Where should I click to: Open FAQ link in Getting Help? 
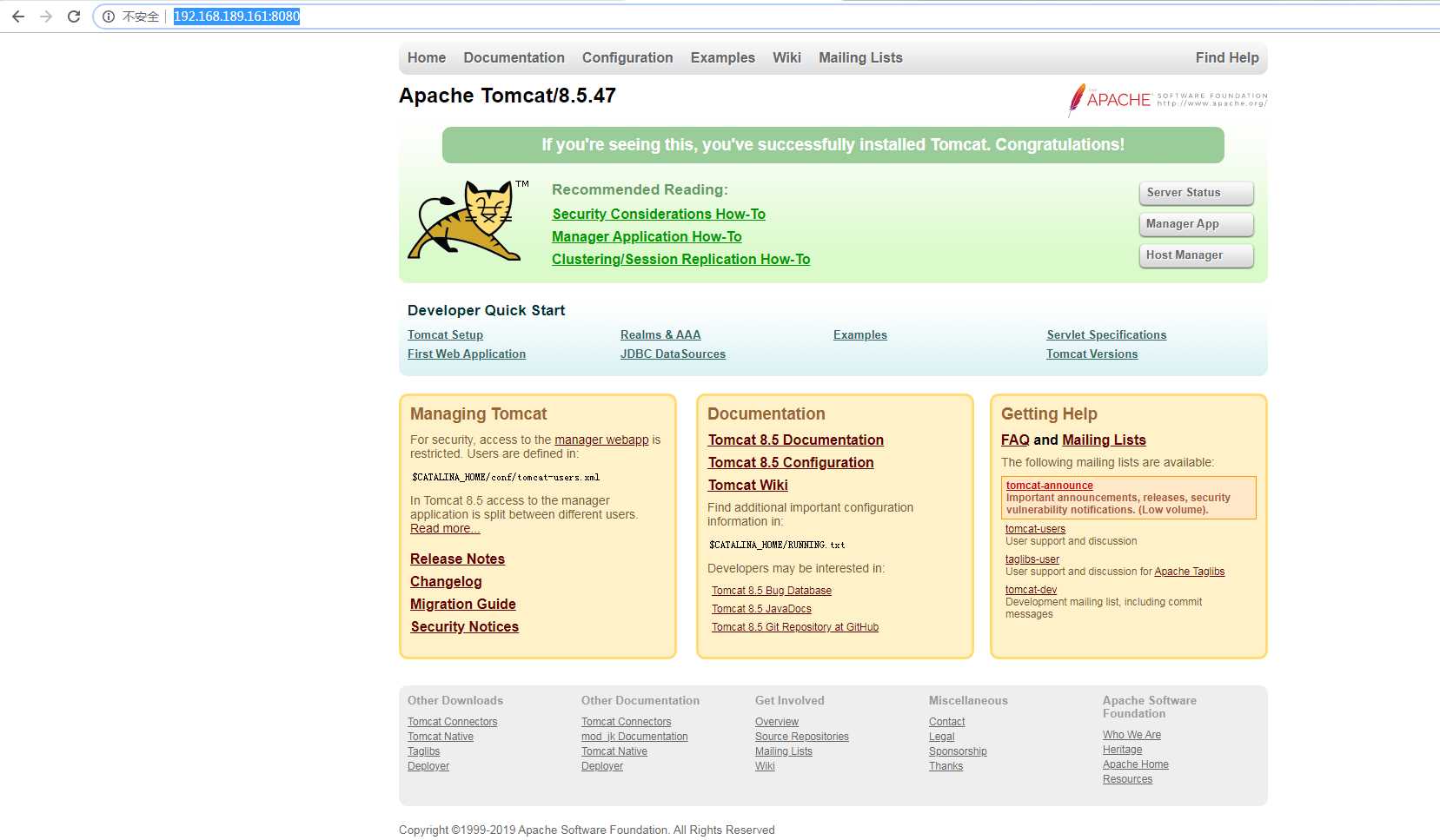(1015, 440)
